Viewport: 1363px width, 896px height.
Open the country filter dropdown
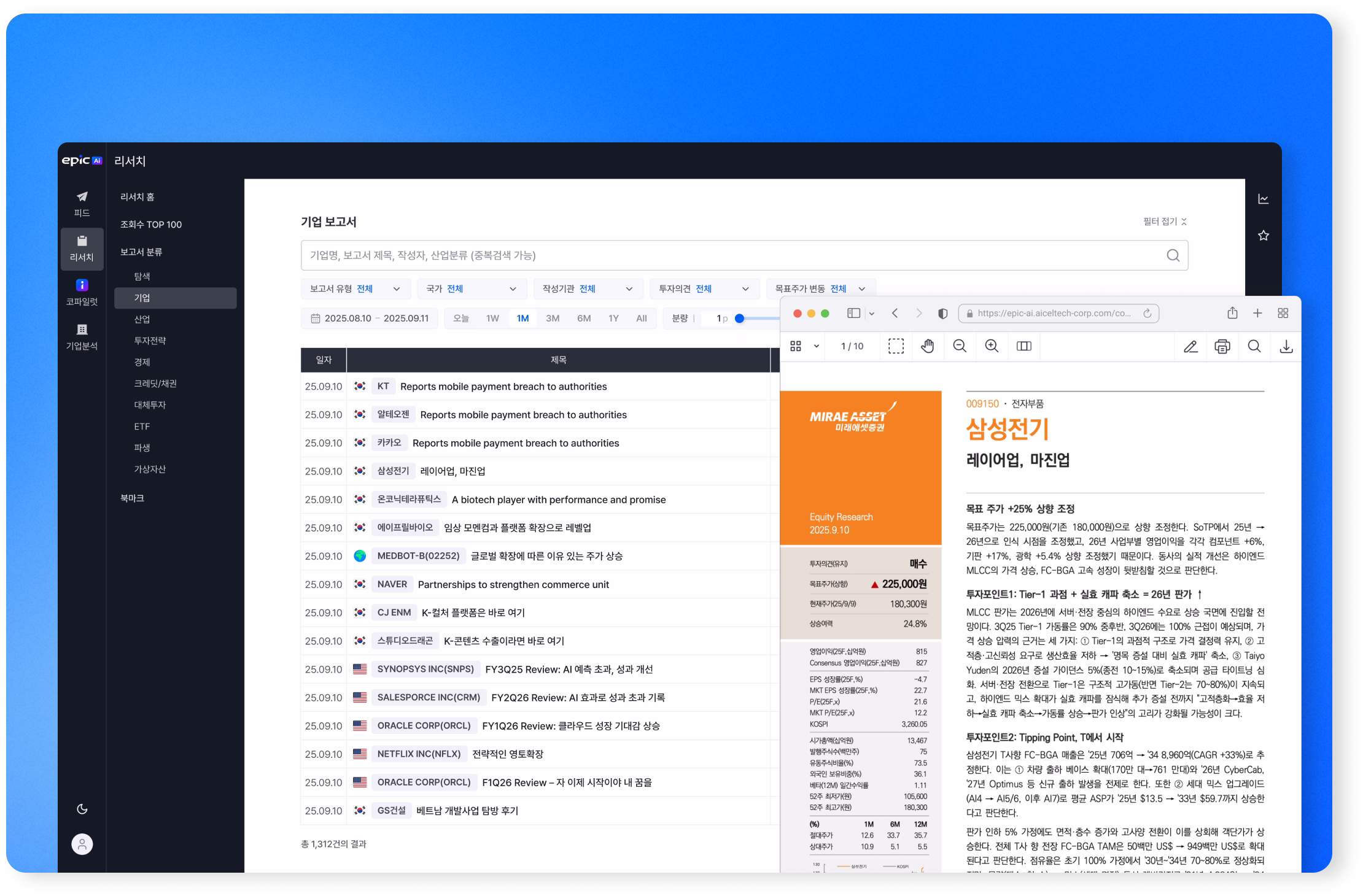[x=472, y=289]
